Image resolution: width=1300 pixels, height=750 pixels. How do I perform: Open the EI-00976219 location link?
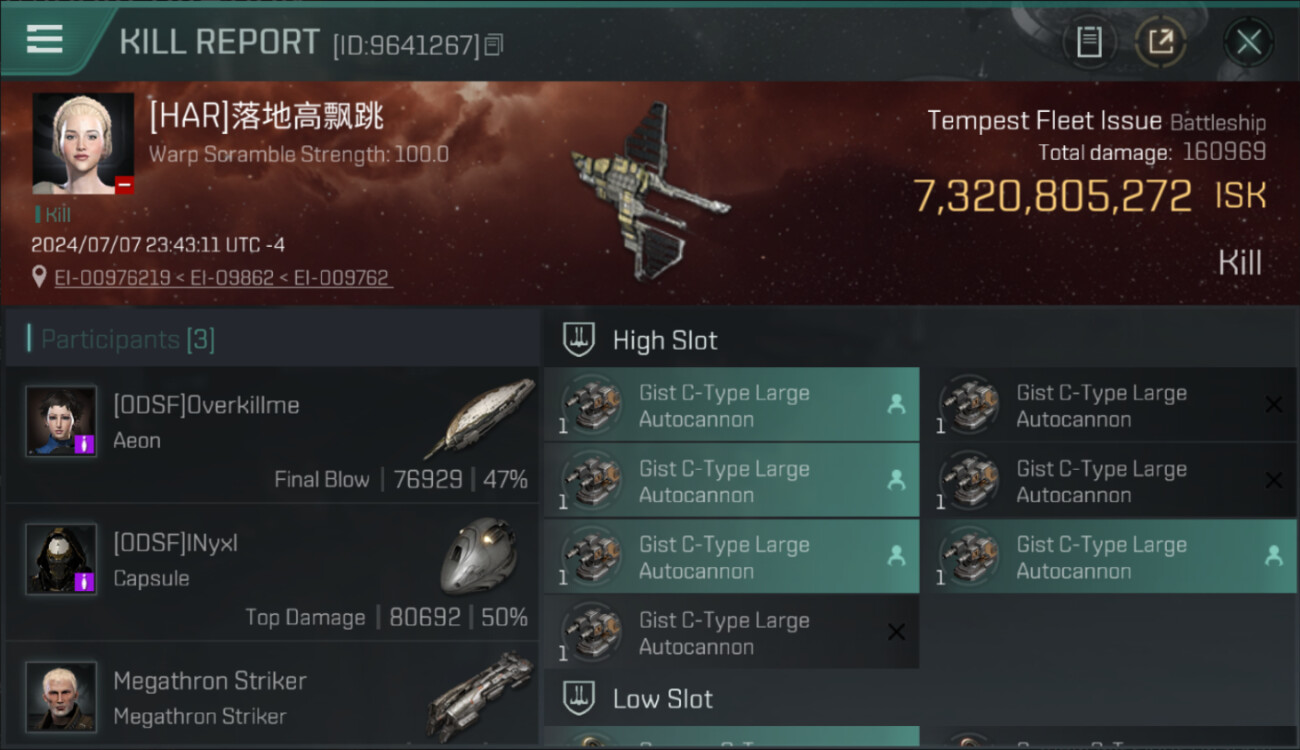click(x=112, y=278)
